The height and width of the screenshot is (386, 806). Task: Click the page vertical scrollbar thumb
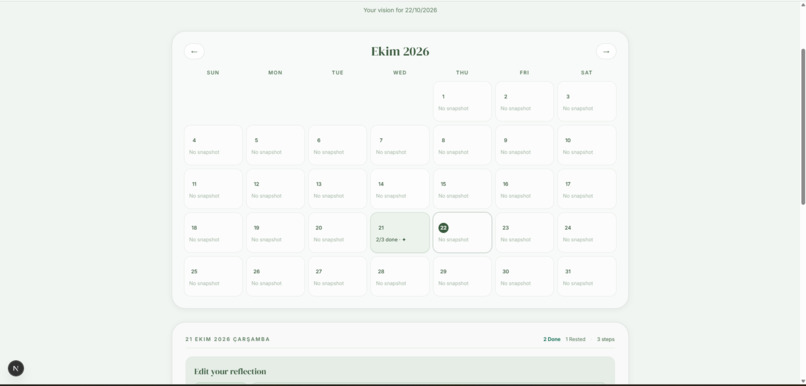click(x=803, y=126)
